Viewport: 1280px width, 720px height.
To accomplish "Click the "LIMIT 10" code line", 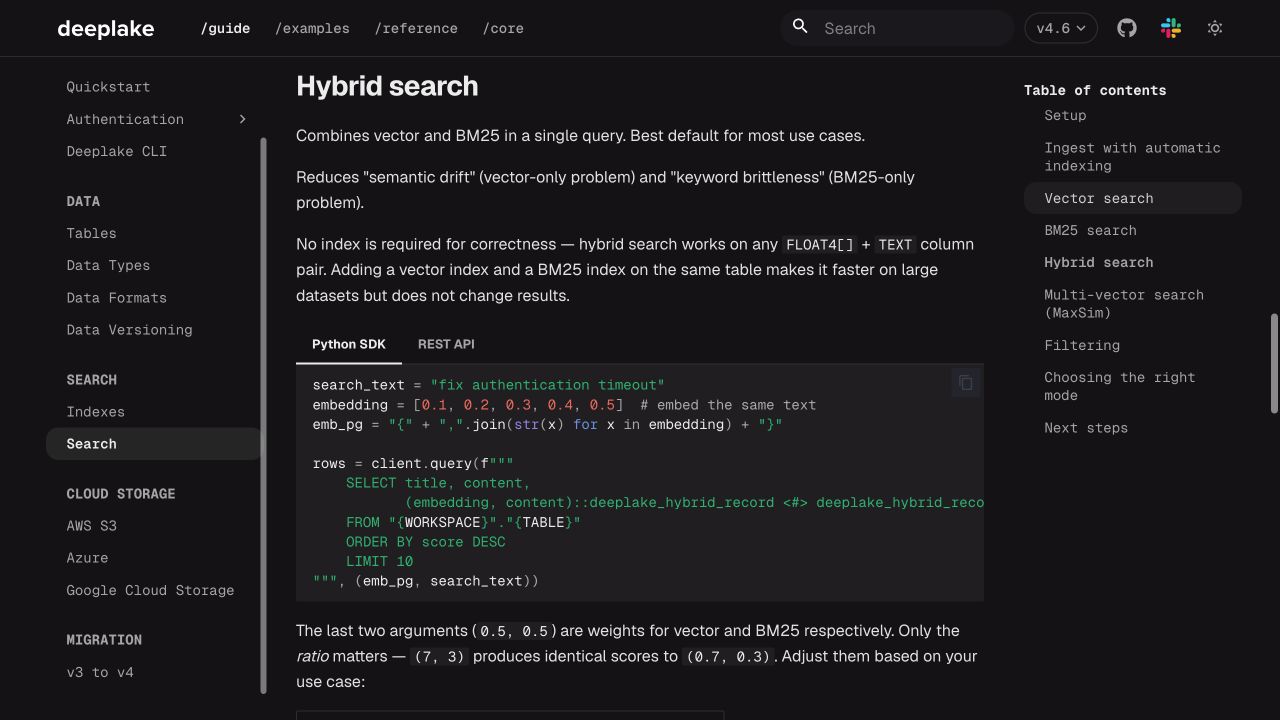I will click(x=379, y=561).
